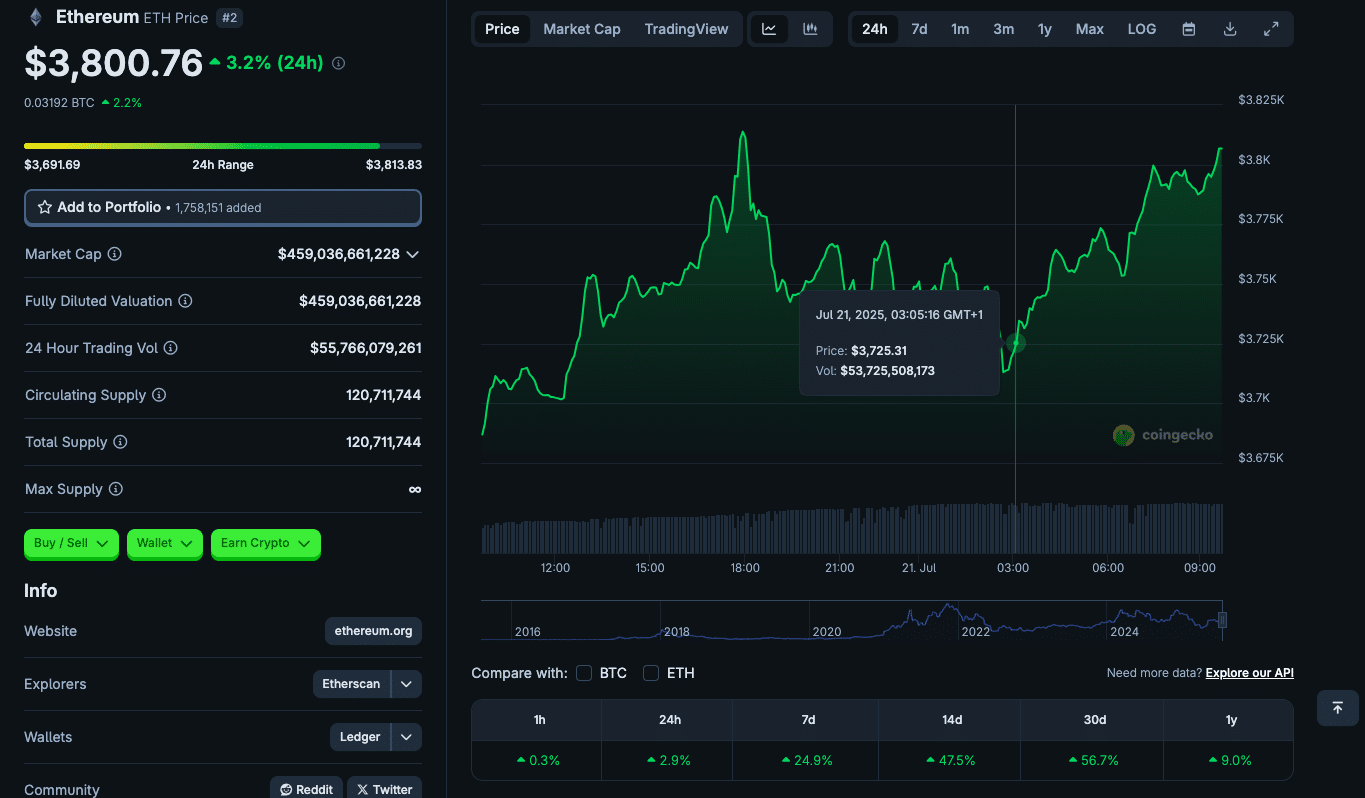Click the star icon in Add to Portfolio
1365x798 pixels.
pyautogui.click(x=45, y=207)
